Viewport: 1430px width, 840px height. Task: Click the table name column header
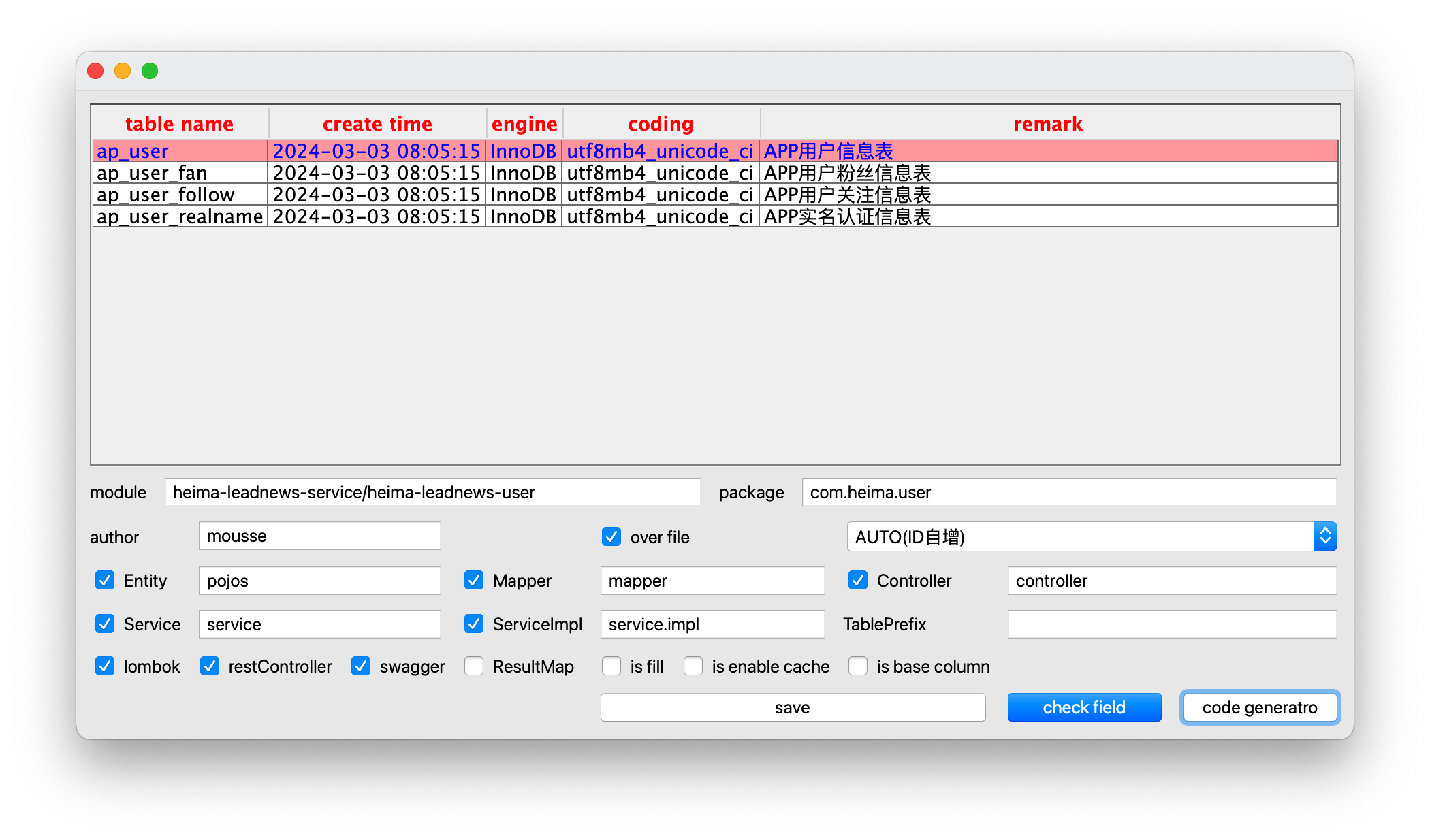tap(180, 123)
